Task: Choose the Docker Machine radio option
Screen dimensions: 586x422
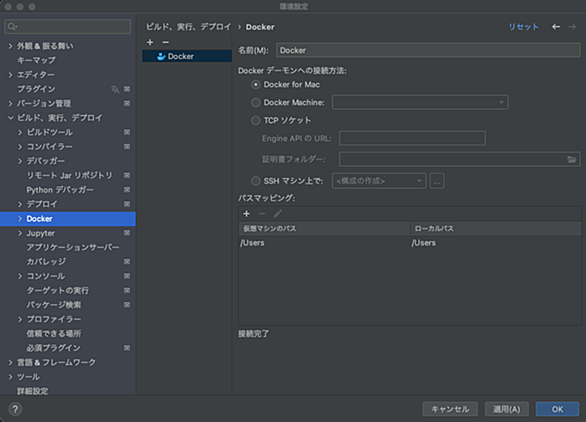Action: click(x=256, y=102)
